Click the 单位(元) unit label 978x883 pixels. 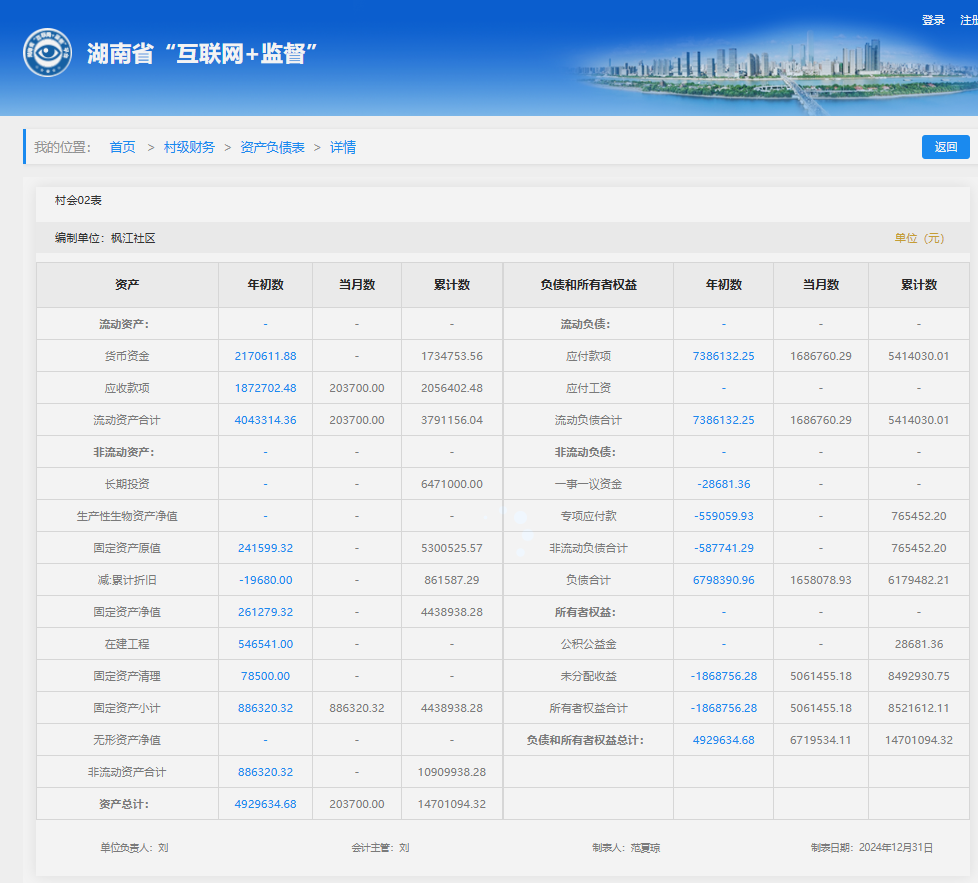[x=919, y=238]
